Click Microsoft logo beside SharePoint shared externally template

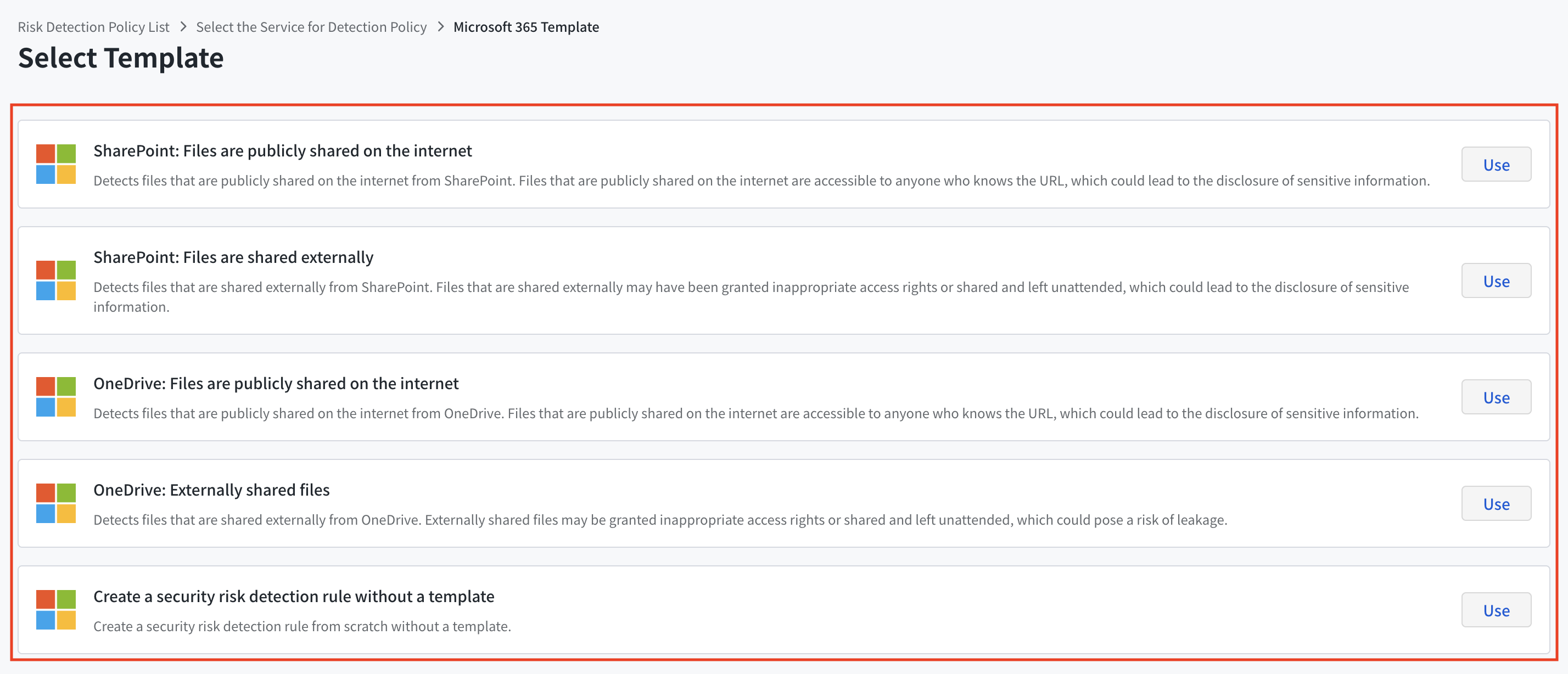point(56,280)
